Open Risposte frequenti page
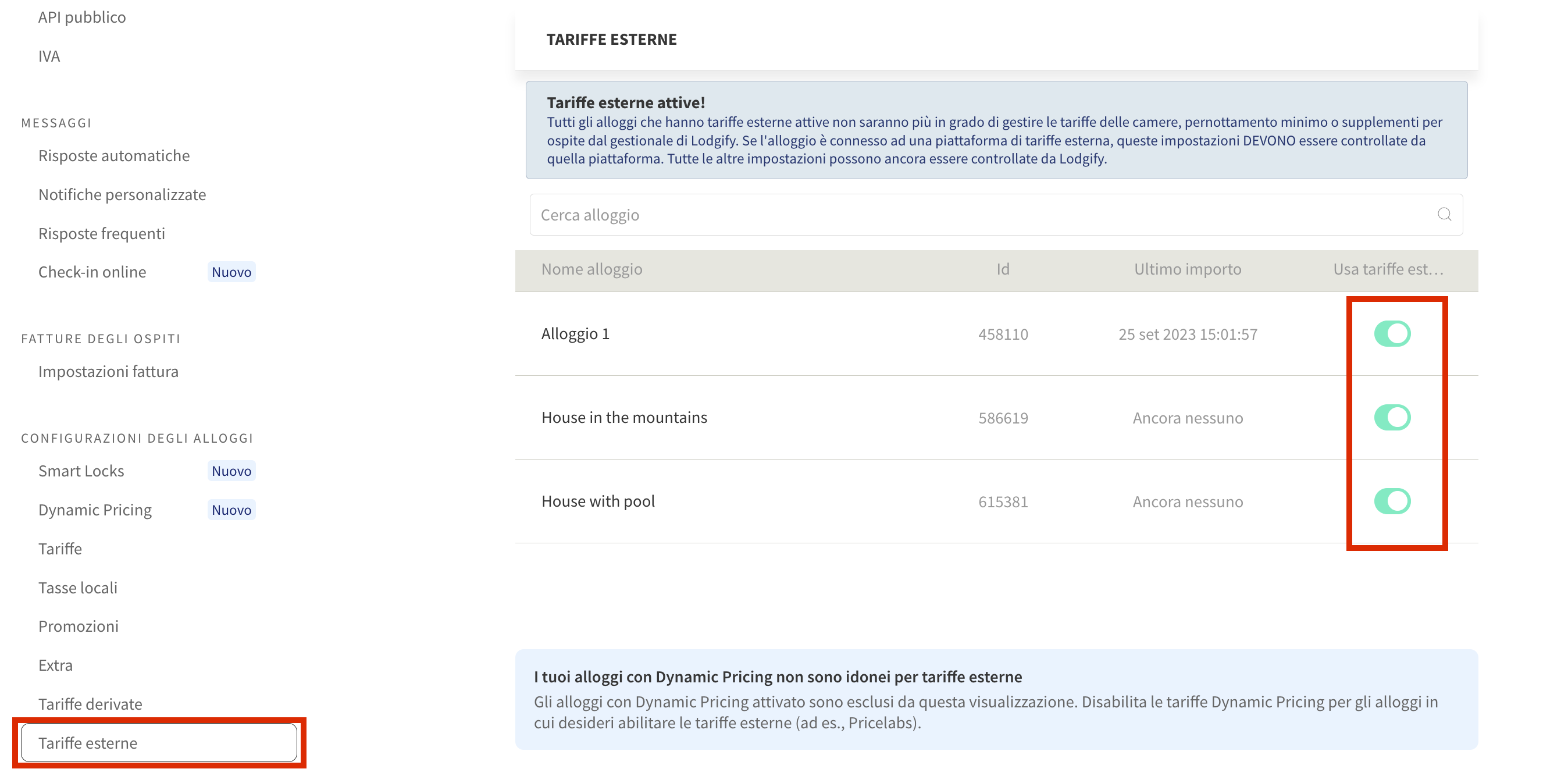This screenshot has width=1568, height=783. coord(102,233)
